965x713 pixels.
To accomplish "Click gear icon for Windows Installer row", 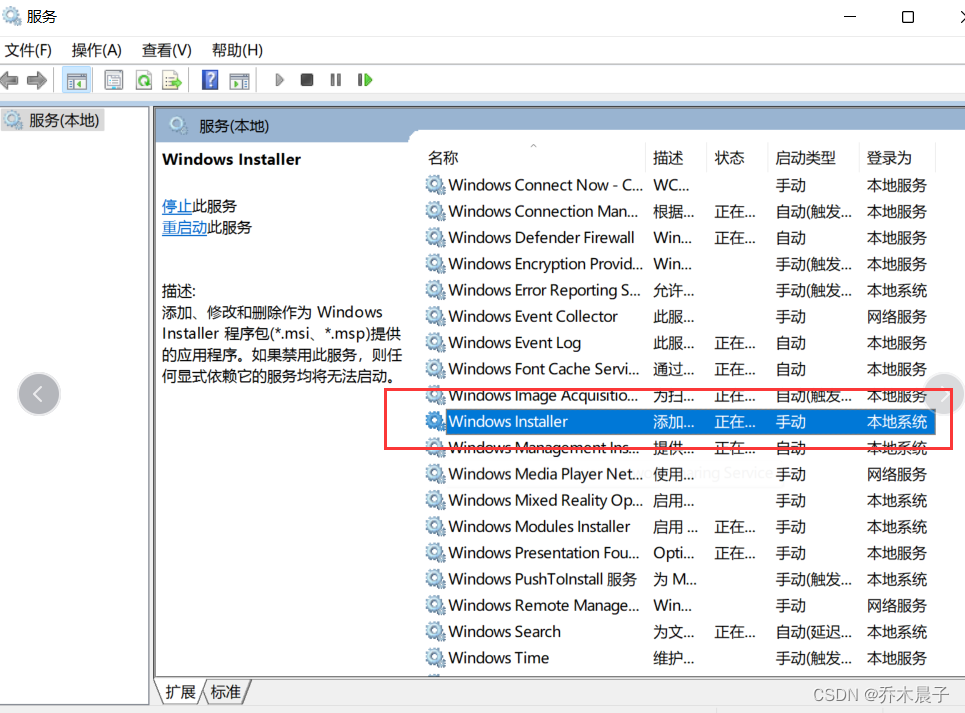I will 435,421.
